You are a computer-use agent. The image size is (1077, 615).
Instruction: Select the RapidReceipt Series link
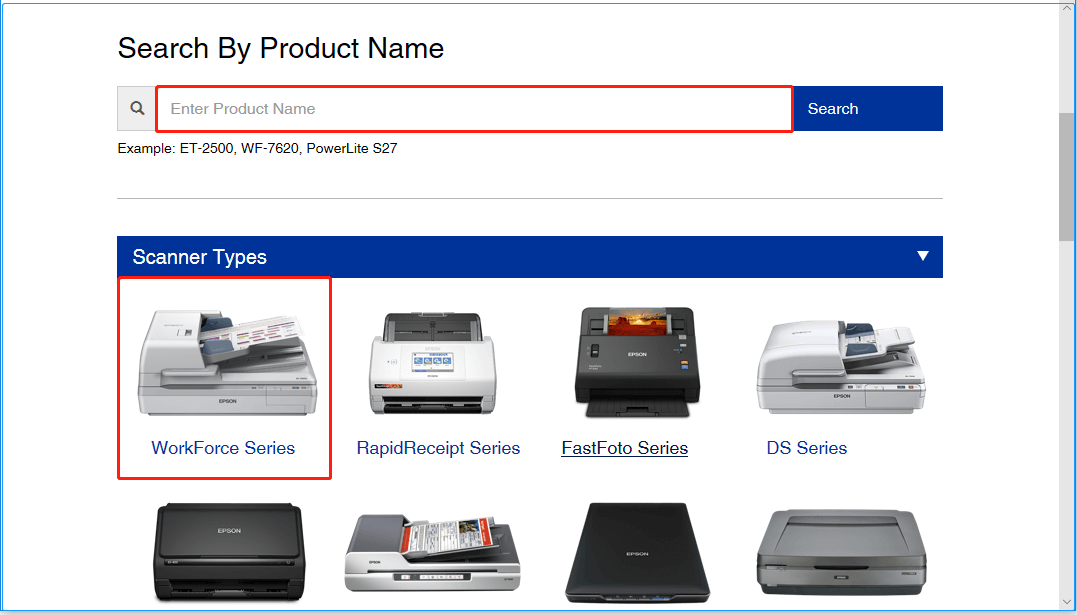(x=438, y=448)
